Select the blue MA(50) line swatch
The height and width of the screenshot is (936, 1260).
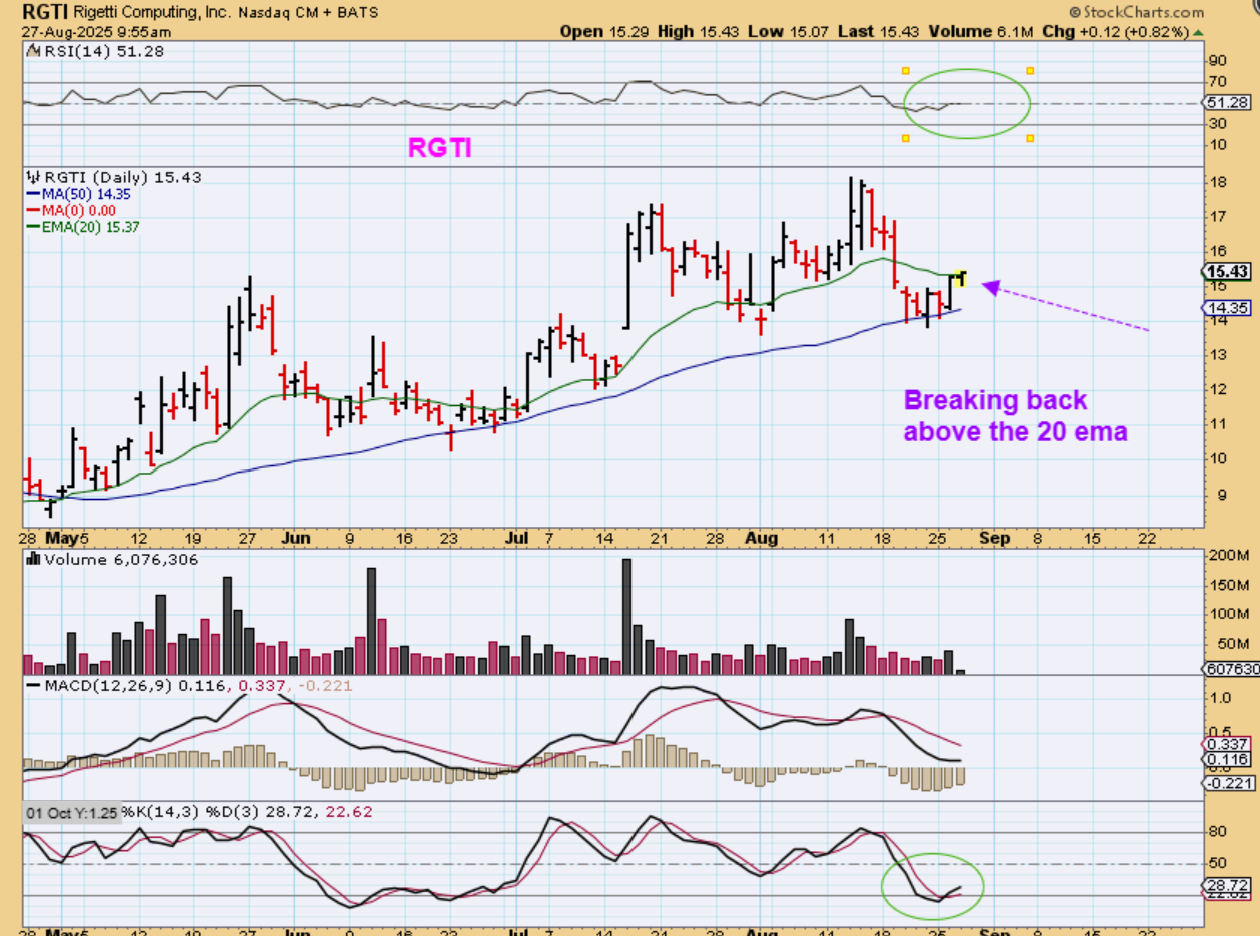pos(32,195)
